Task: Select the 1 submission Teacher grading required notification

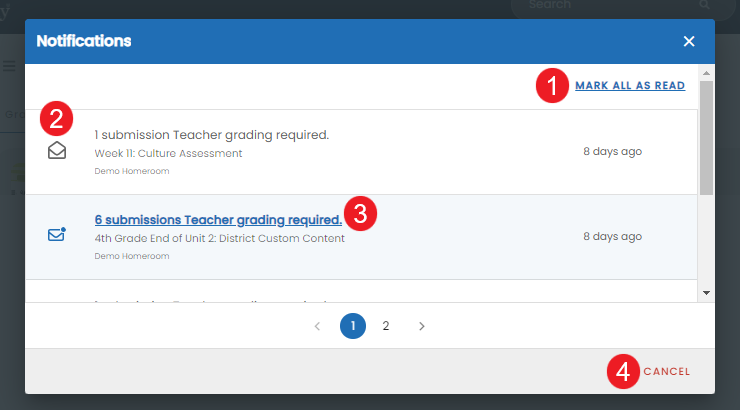Action: (x=361, y=152)
